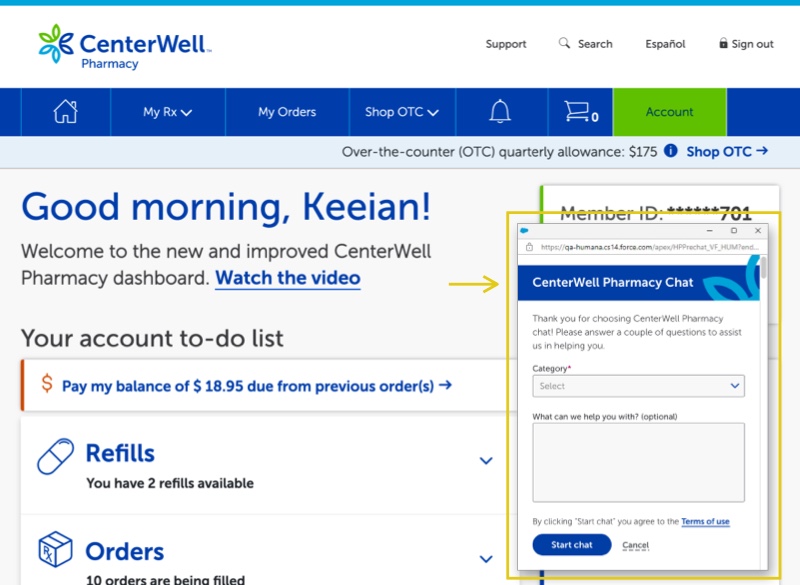Click the chat window's address bar lock icon
Image resolution: width=800 pixels, height=585 pixels.
click(x=529, y=247)
